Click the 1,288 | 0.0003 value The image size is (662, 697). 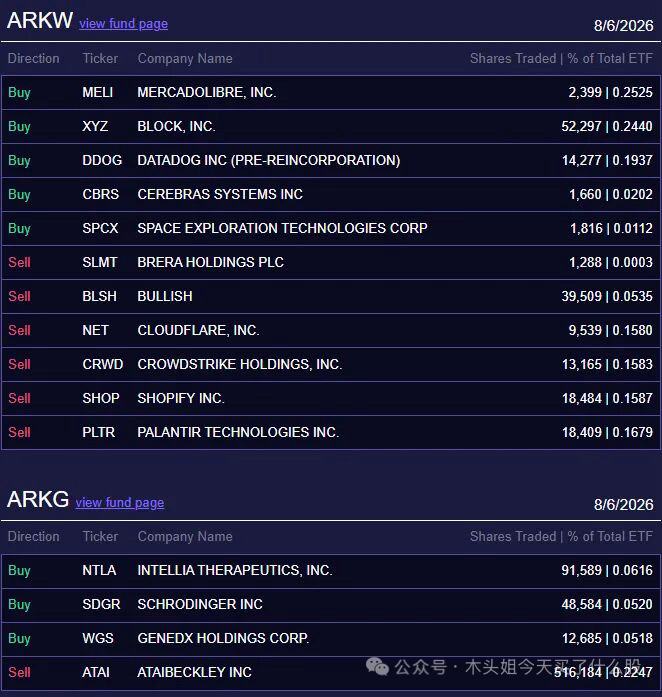611,262
